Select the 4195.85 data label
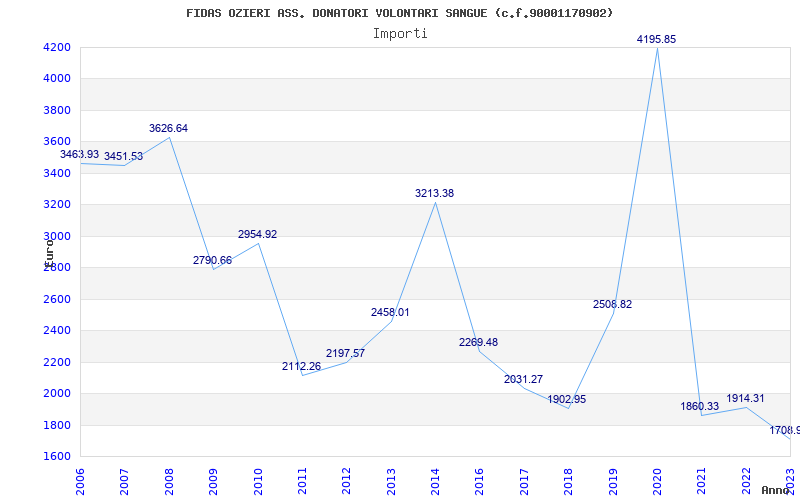800x500 pixels. (x=656, y=39)
